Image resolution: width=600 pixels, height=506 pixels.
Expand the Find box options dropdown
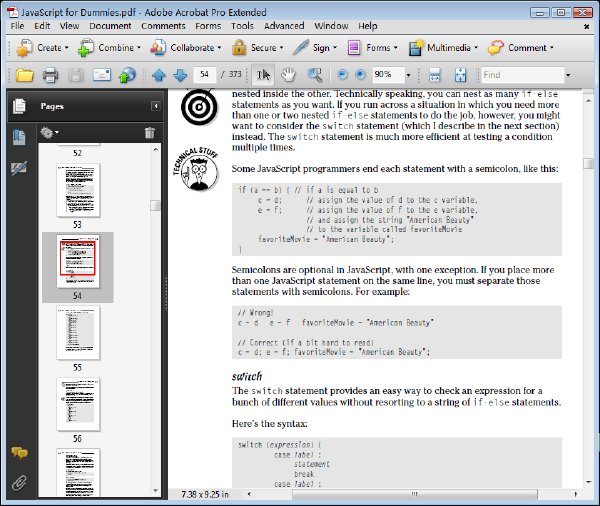[x=568, y=75]
